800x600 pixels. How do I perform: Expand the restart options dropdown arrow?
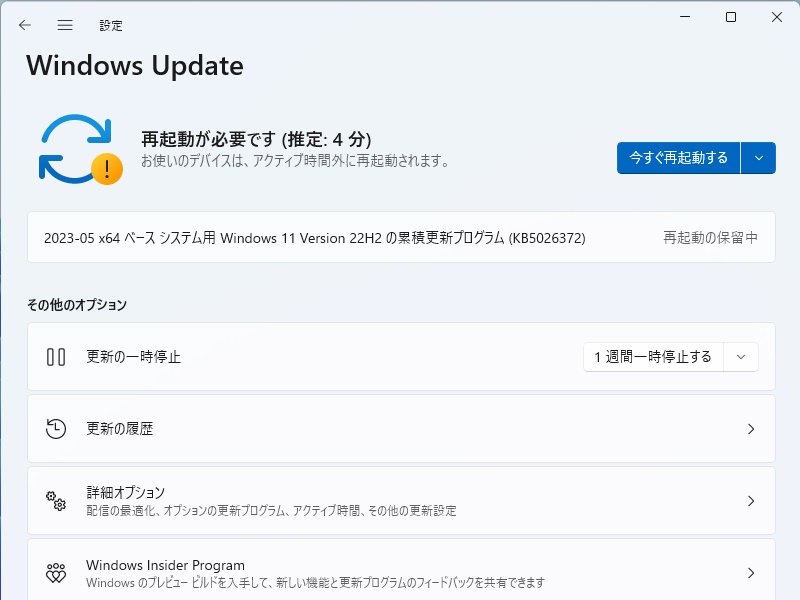click(758, 158)
